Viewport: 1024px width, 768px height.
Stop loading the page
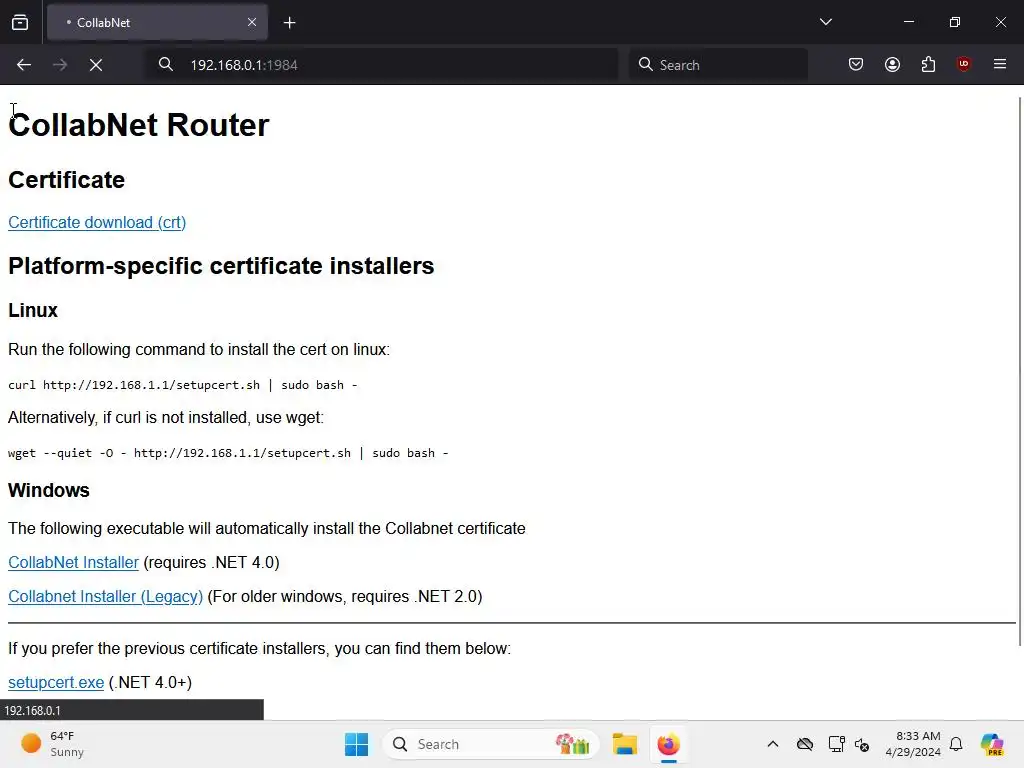[x=96, y=65]
